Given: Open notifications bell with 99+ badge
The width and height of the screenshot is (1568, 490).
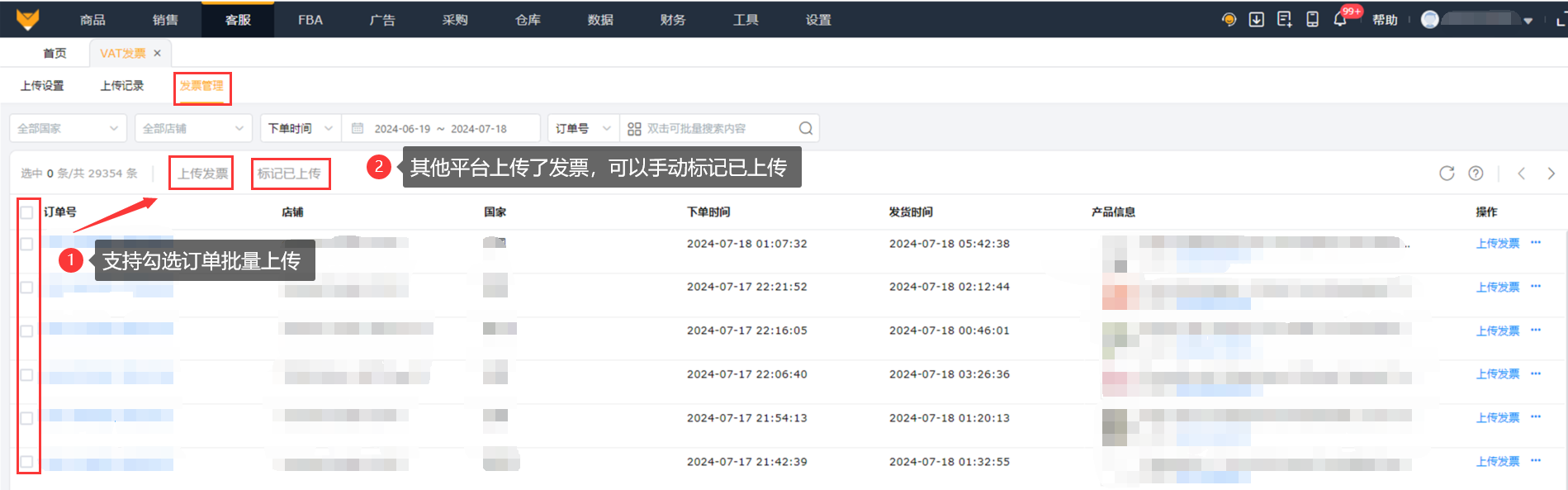Looking at the screenshot, I should click(1340, 20).
